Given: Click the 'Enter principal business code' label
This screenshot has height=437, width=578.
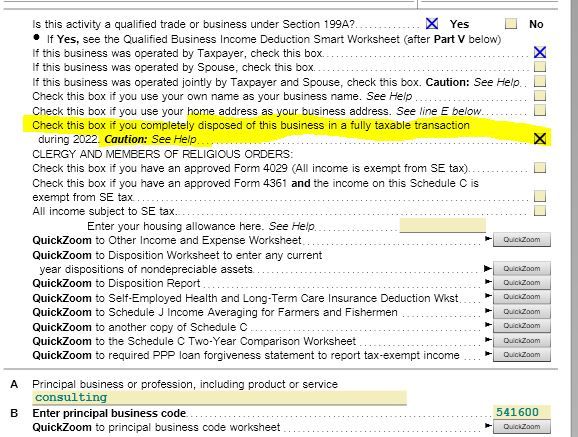Looking at the screenshot, I should 109,413.
